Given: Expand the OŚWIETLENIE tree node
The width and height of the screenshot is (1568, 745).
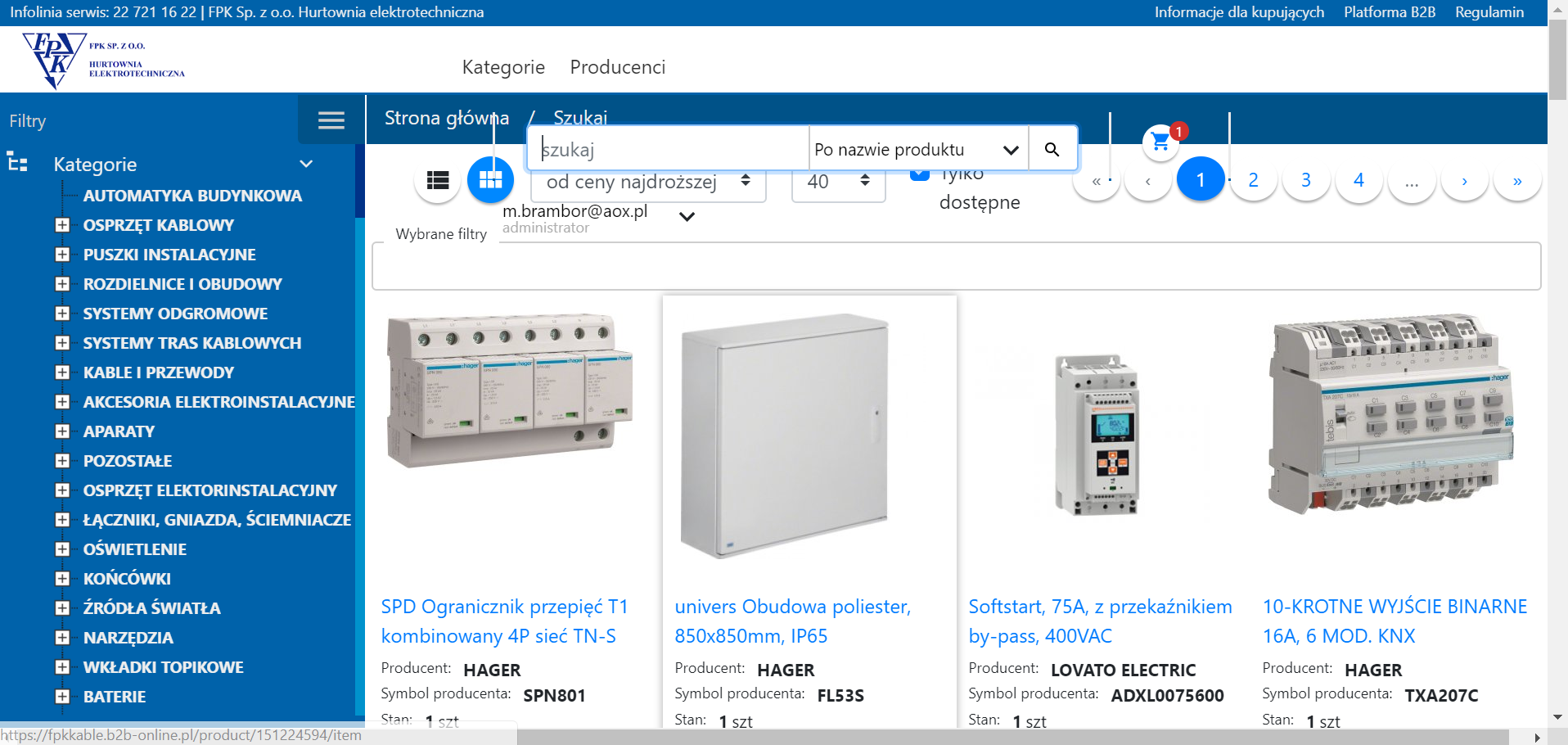Looking at the screenshot, I should coord(62,549).
